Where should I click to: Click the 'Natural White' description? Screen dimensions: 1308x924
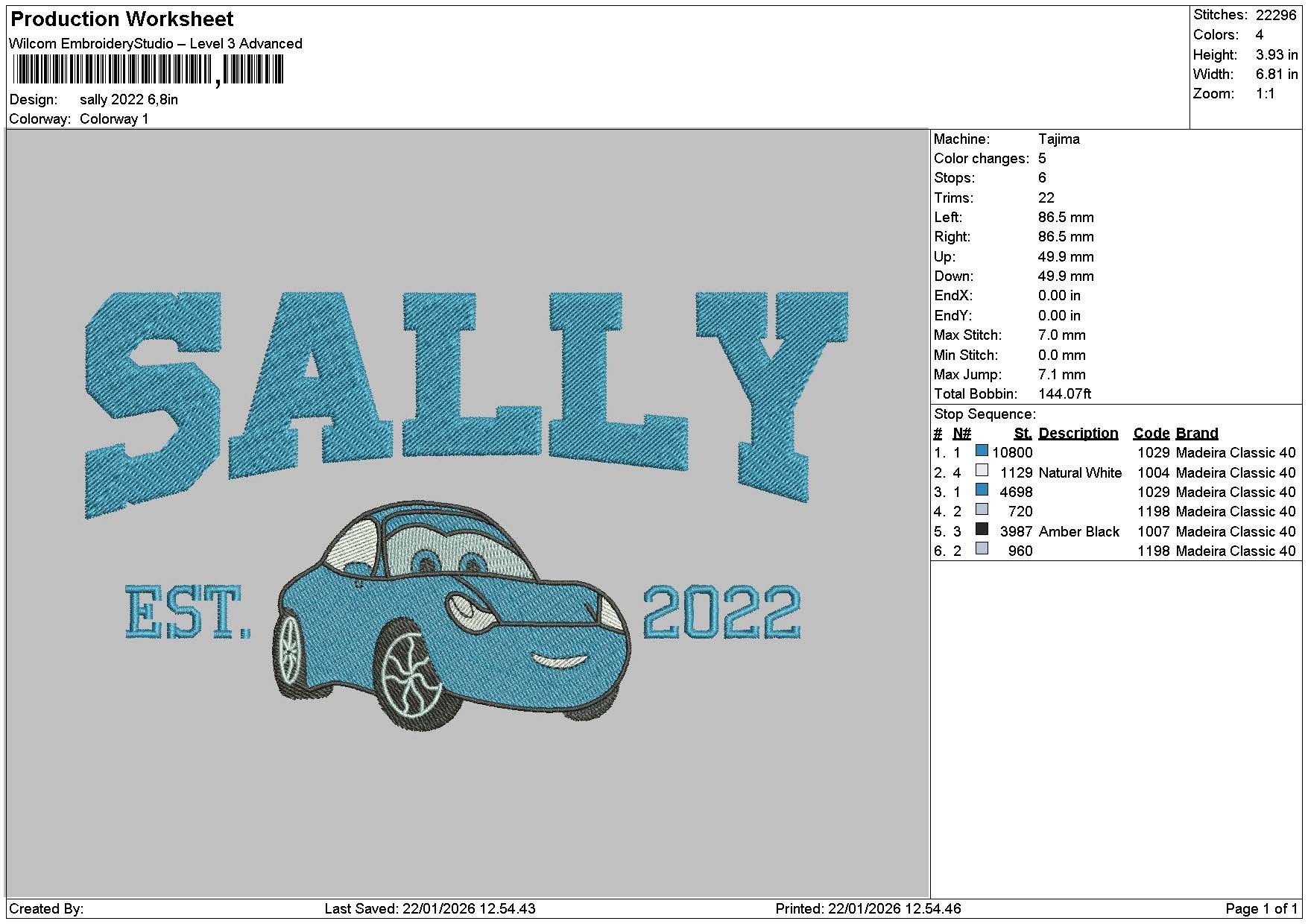[x=1080, y=473]
